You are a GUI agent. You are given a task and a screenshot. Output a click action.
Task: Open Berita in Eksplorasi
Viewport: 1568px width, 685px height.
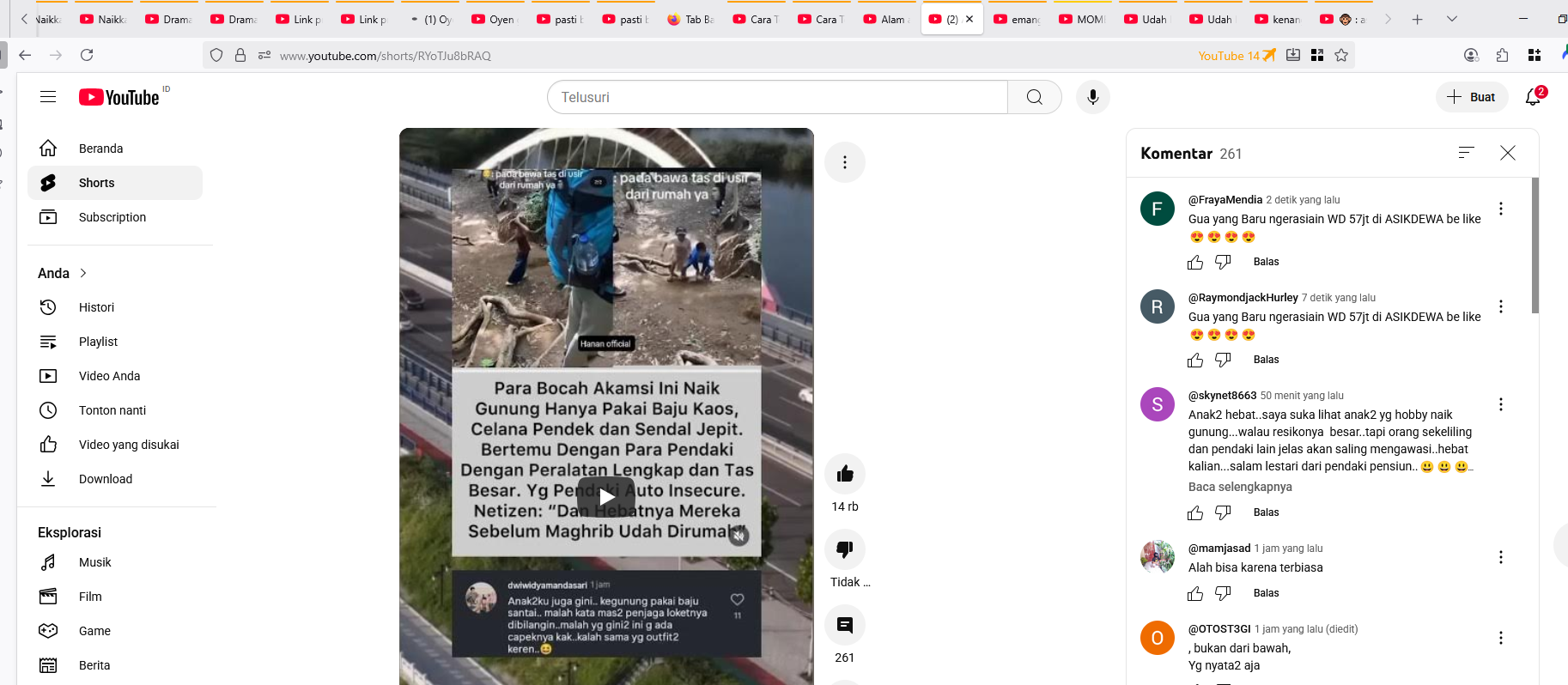[x=115, y=665]
